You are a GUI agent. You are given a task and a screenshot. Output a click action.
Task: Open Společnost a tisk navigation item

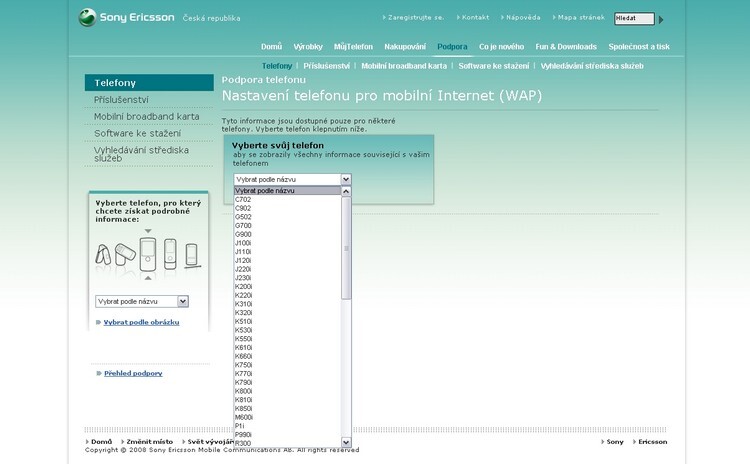point(639,46)
